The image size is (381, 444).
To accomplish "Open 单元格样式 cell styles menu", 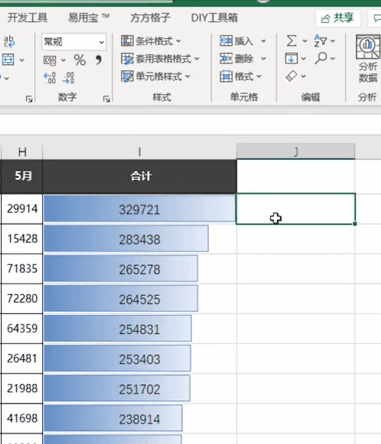I will point(156,77).
